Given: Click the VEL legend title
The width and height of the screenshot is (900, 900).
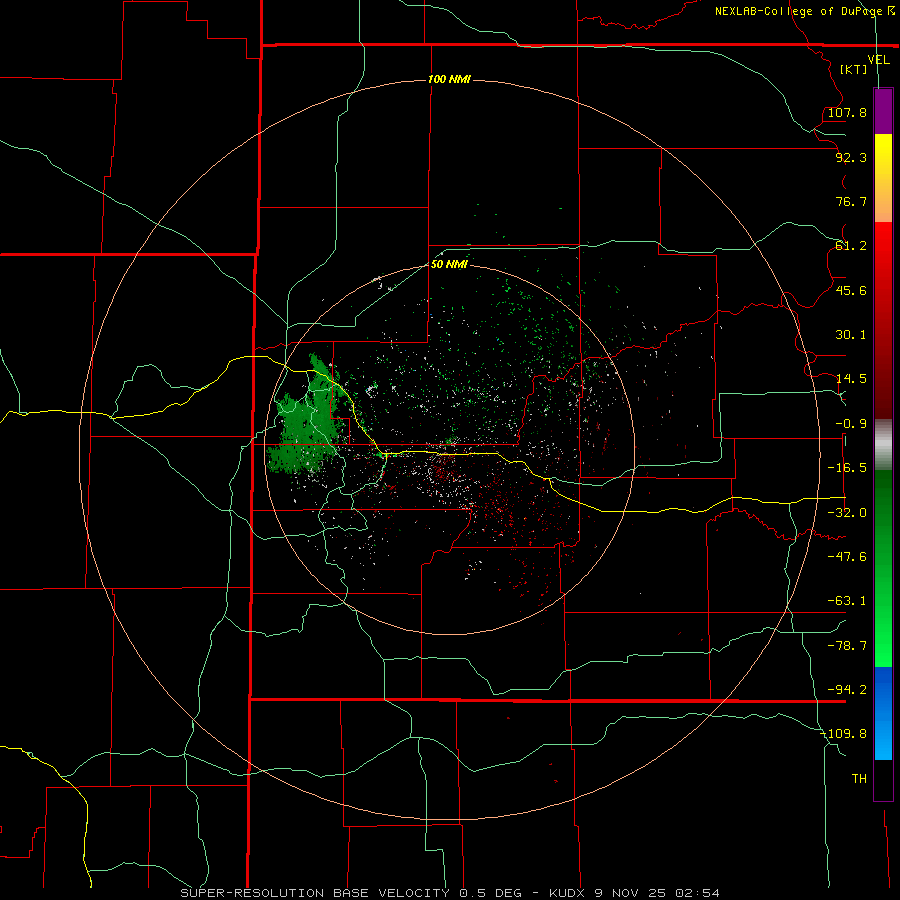Looking at the screenshot, I should coord(878,59).
